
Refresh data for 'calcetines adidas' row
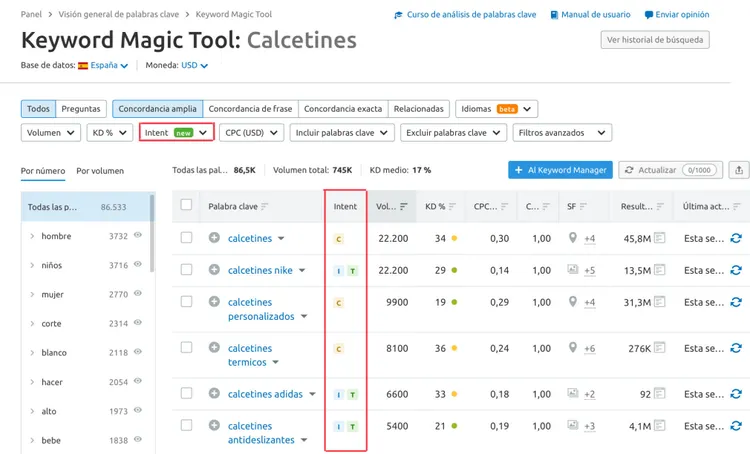(736, 394)
